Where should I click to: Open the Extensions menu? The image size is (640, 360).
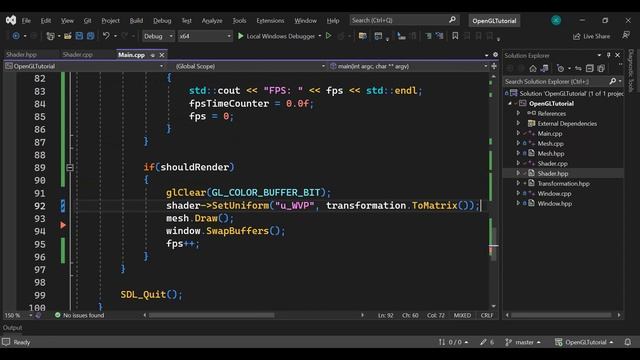pyautogui.click(x=270, y=20)
